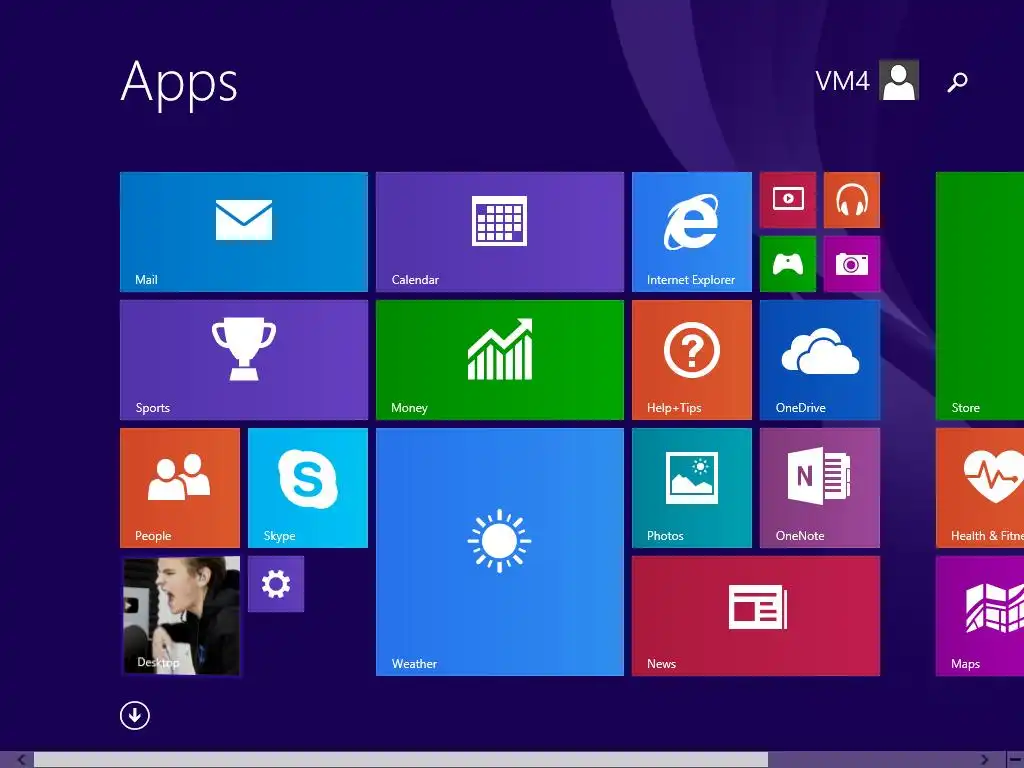
Task: Open the Maps tile
Action: 980,616
